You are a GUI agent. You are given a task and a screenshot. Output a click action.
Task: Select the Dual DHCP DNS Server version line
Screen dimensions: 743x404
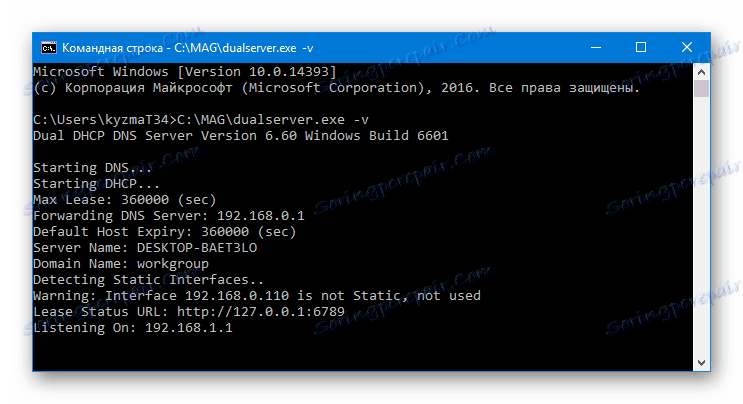pyautogui.click(x=240, y=135)
